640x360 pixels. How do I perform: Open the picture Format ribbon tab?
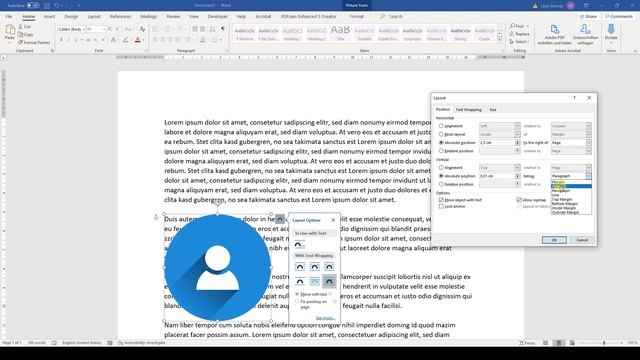click(x=356, y=16)
